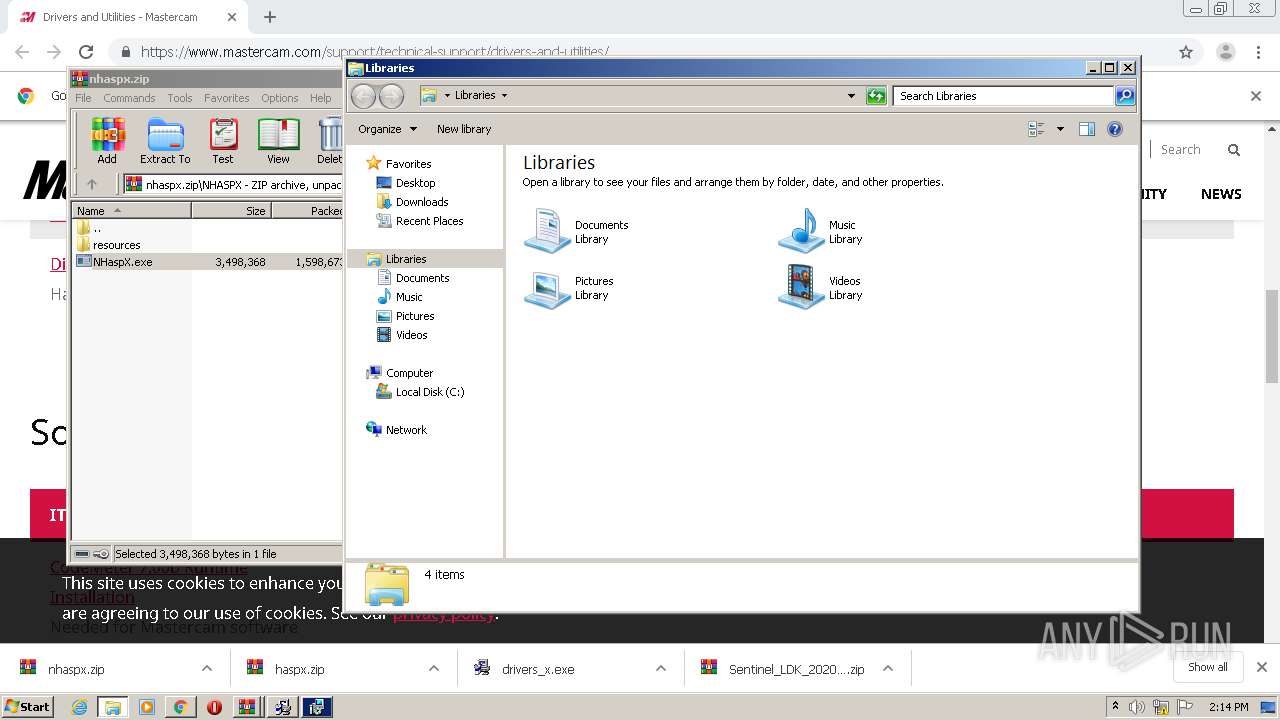
Task: Click the Explorer Forward button
Action: [x=391, y=96]
